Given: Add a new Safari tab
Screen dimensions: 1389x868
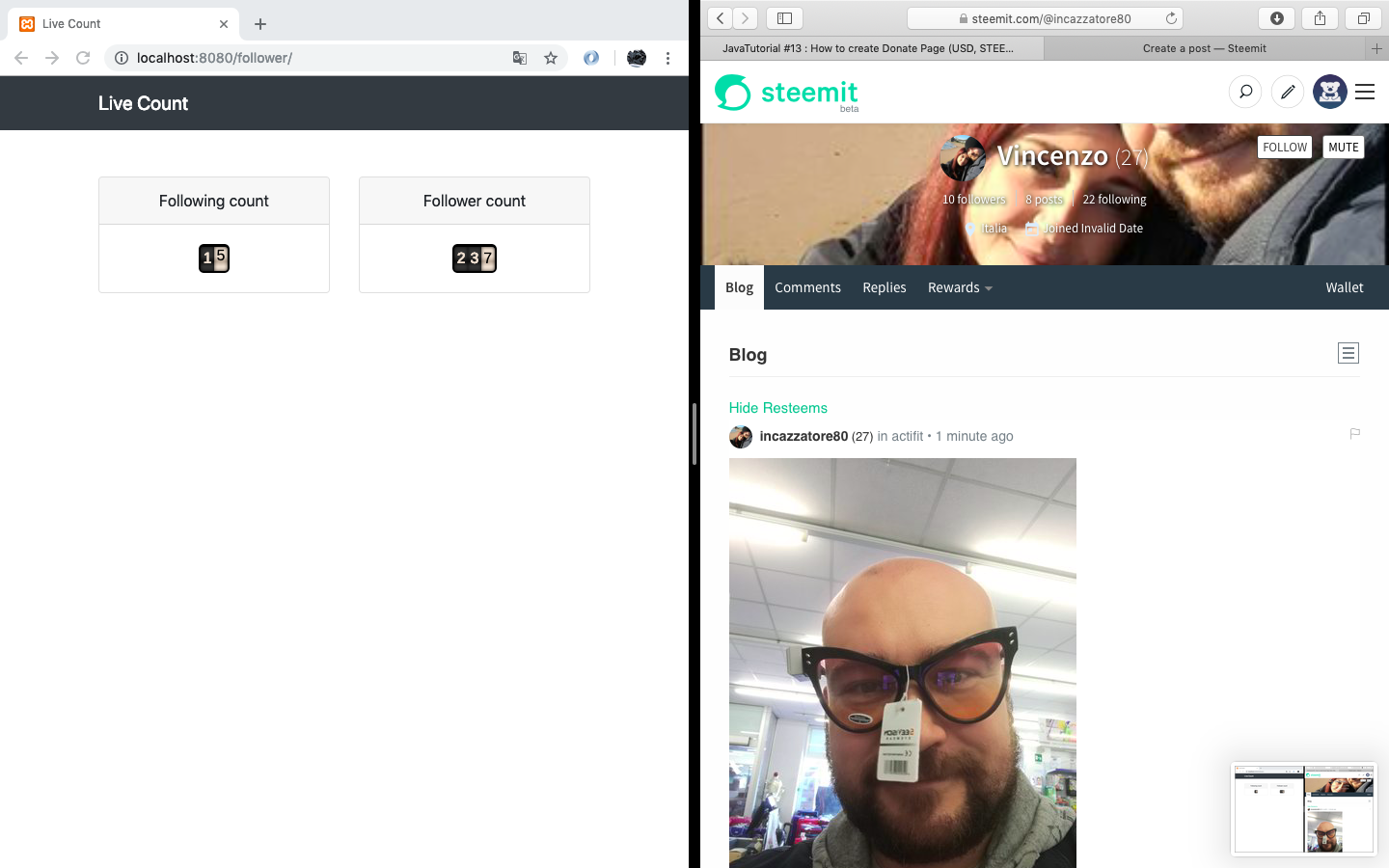Looking at the screenshot, I should 1377,48.
